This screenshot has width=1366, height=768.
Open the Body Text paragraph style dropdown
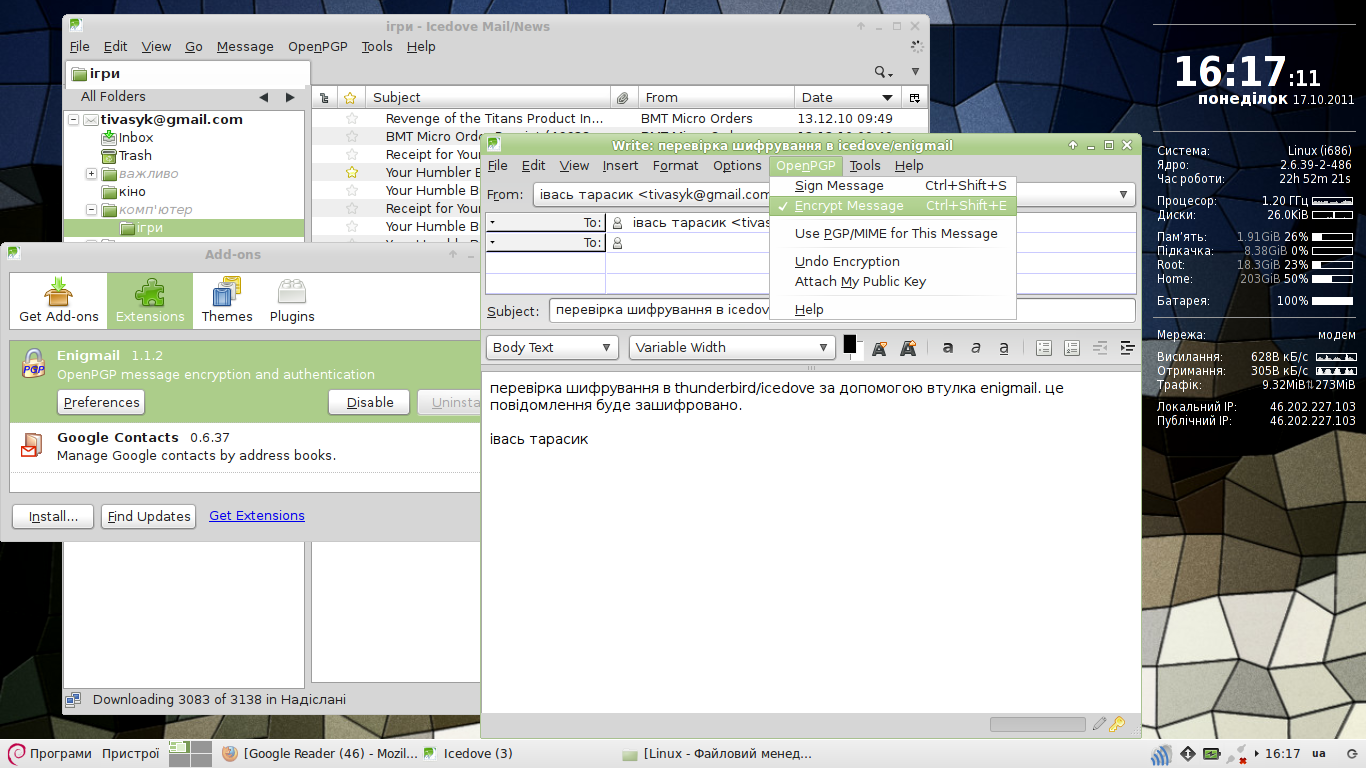[552, 348]
